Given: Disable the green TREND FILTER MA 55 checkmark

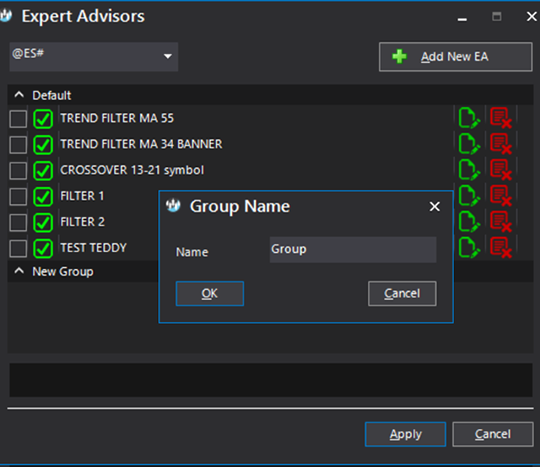Looking at the screenshot, I should coord(43,119).
